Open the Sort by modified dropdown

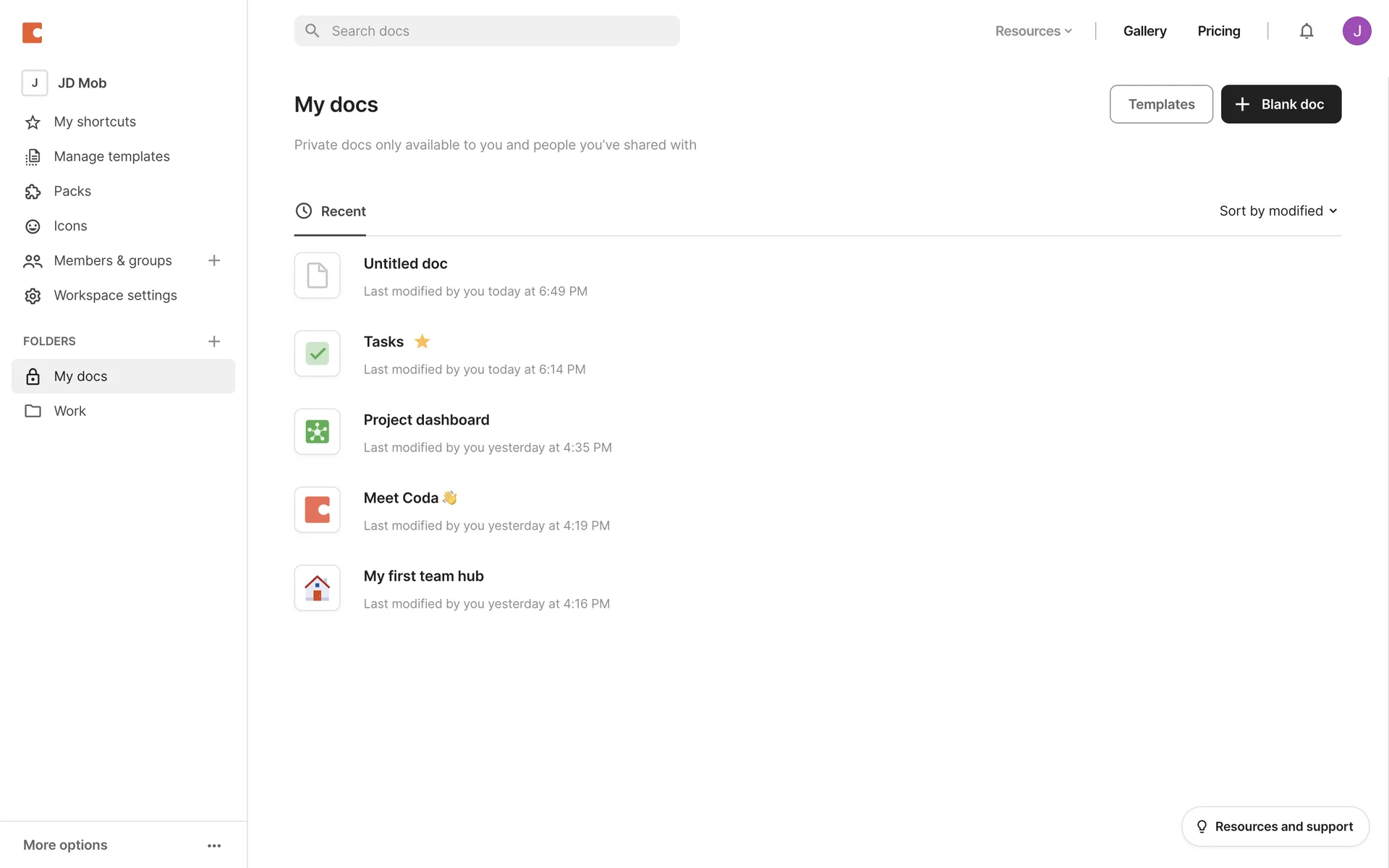coord(1278,211)
